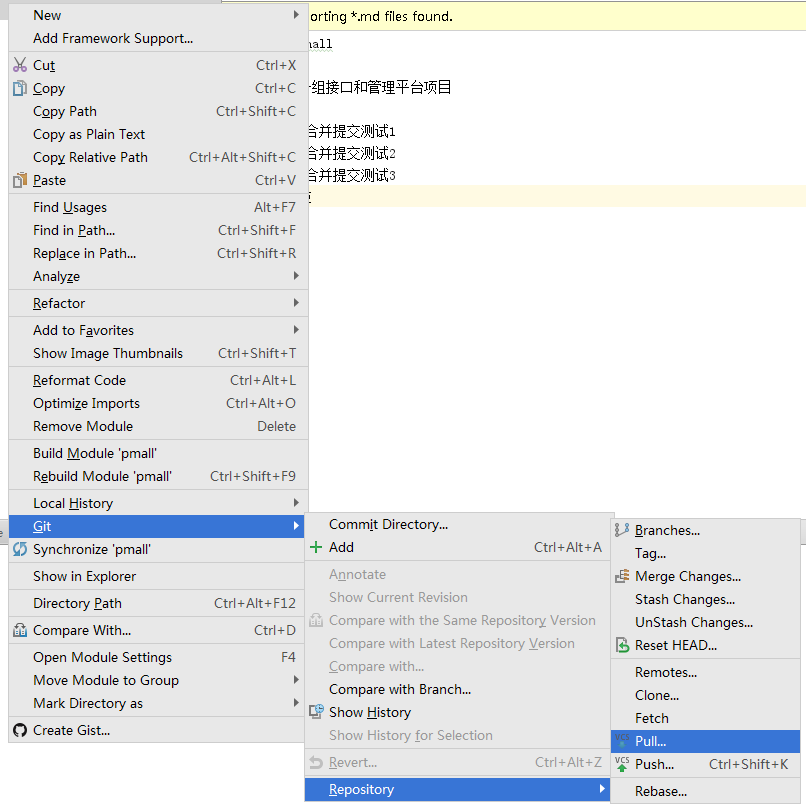
Task: Choose Add Framework Support
Action: tap(159, 38)
